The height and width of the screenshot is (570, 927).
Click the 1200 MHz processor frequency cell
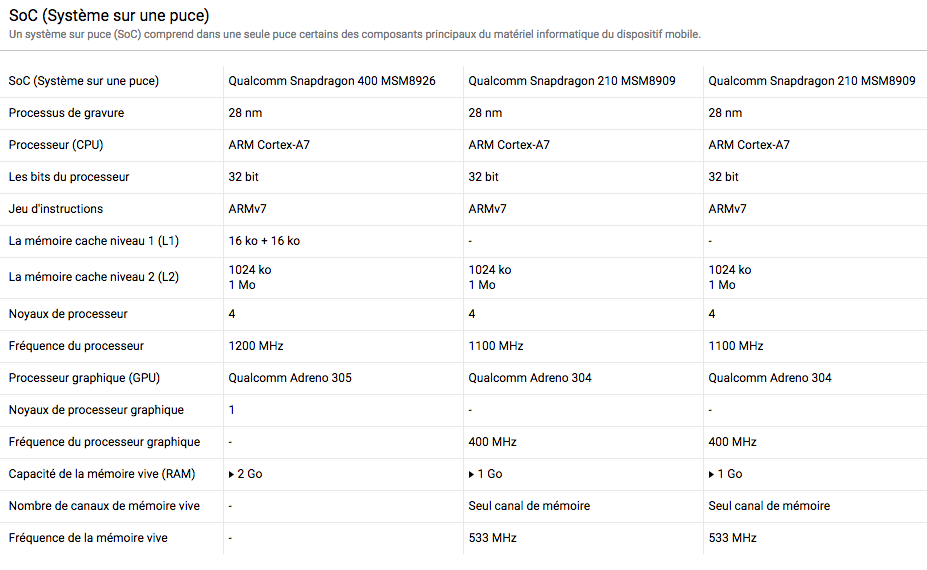point(256,346)
